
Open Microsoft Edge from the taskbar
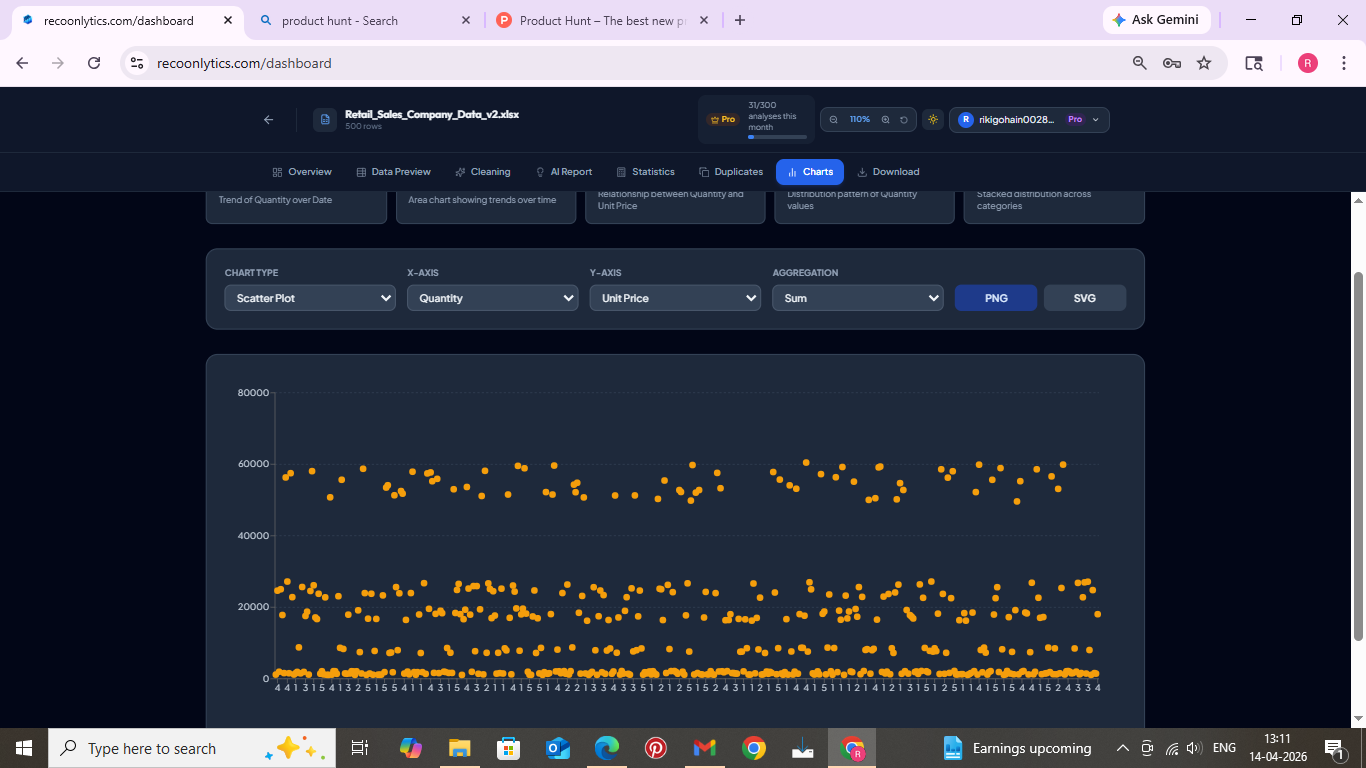tap(606, 748)
